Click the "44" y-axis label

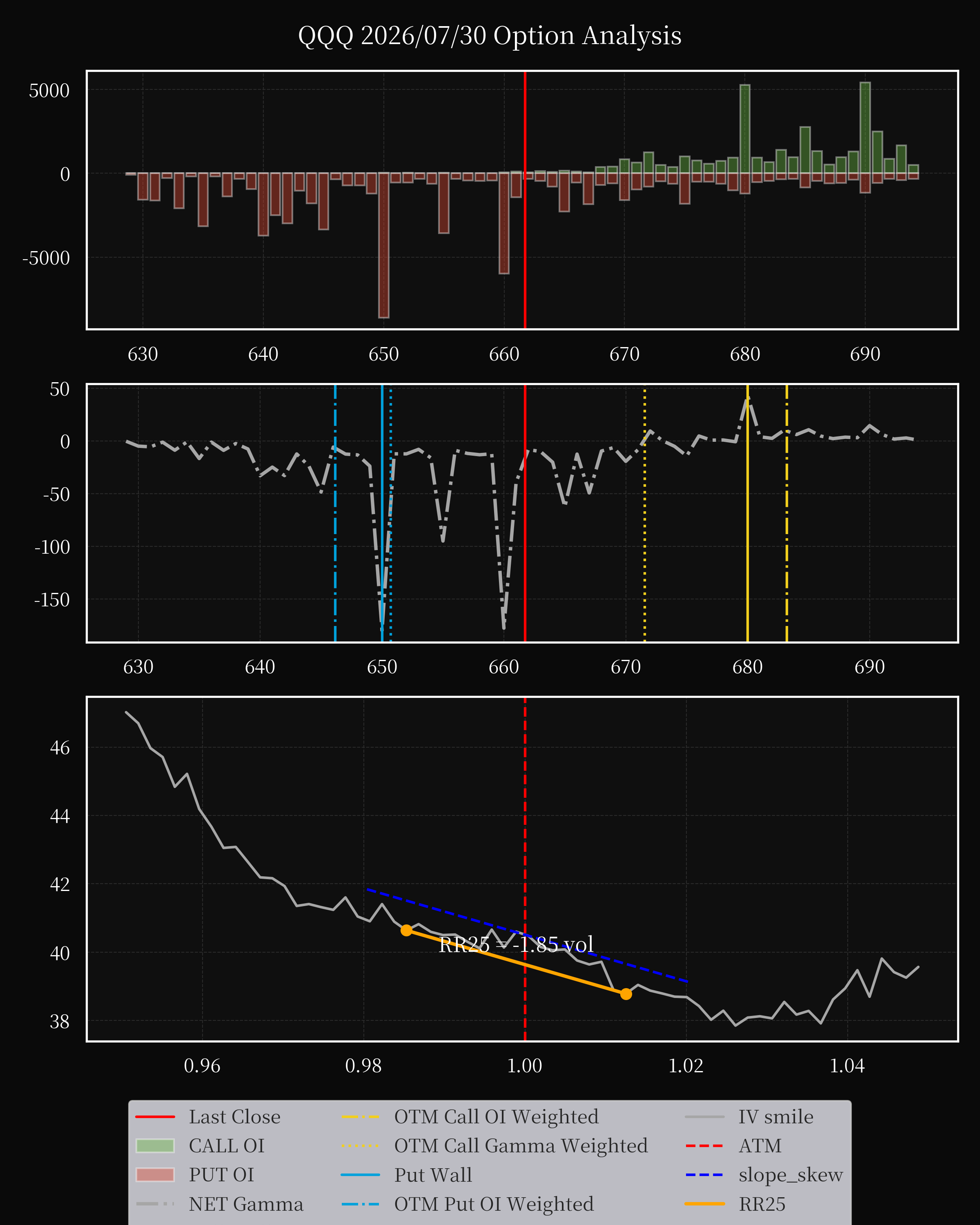pos(60,816)
